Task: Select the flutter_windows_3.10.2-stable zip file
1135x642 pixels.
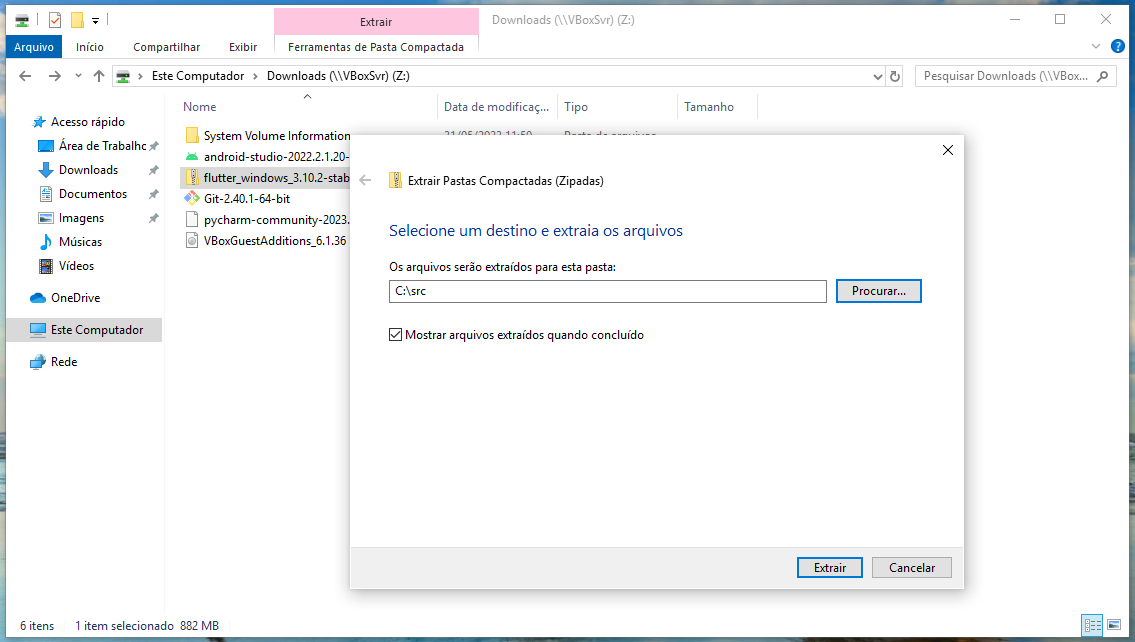Action: coord(276,177)
